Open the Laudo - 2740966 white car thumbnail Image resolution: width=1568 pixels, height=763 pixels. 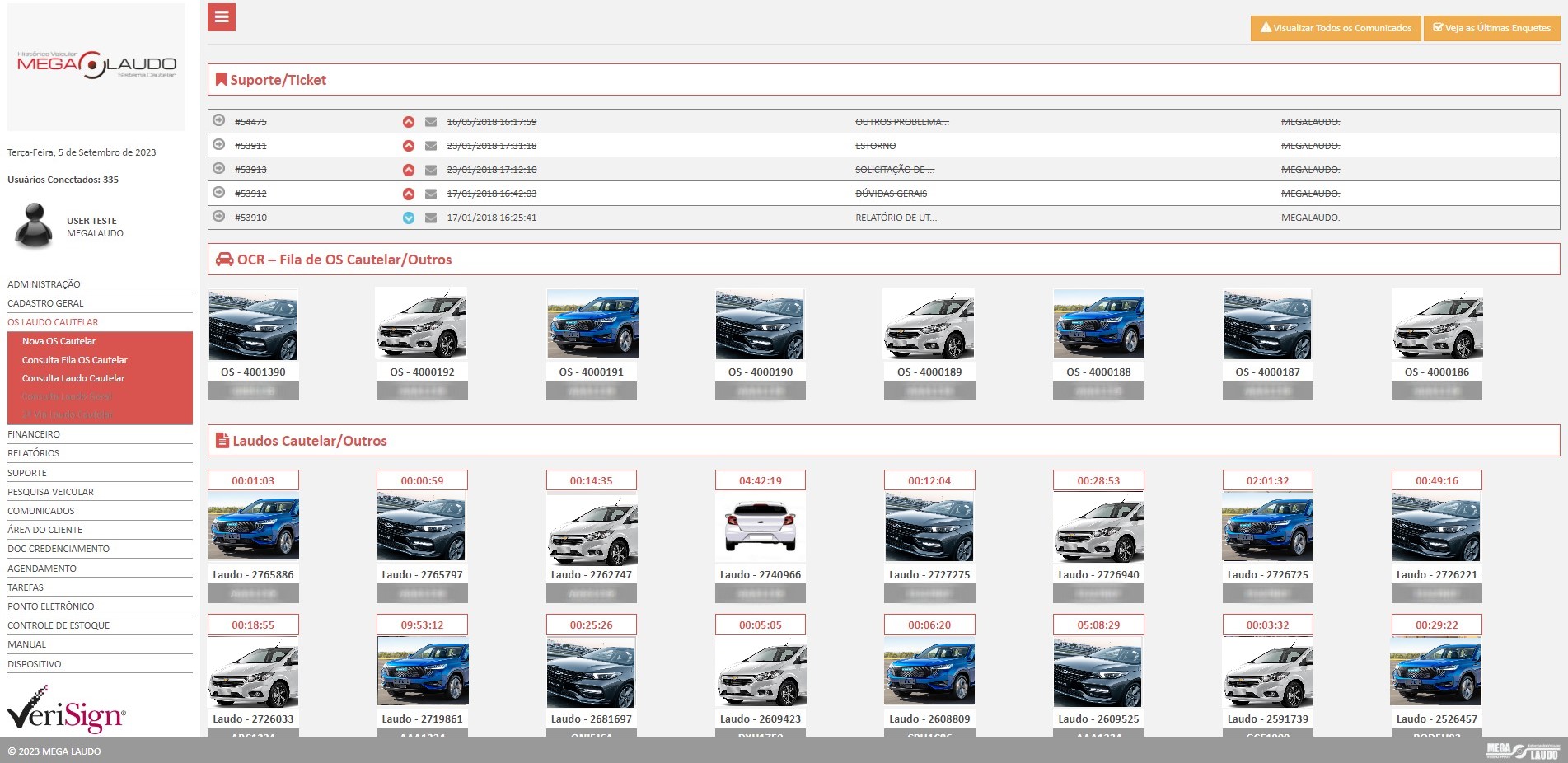pos(760,527)
